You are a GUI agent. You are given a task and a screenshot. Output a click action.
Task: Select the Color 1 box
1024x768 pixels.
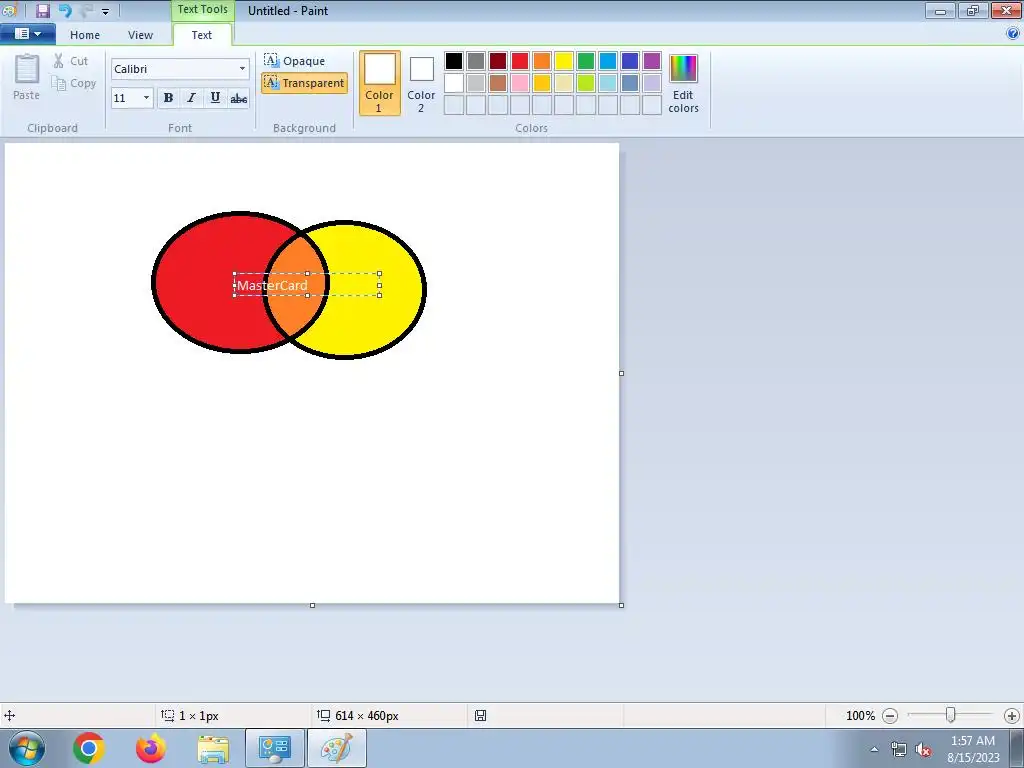[x=379, y=83]
